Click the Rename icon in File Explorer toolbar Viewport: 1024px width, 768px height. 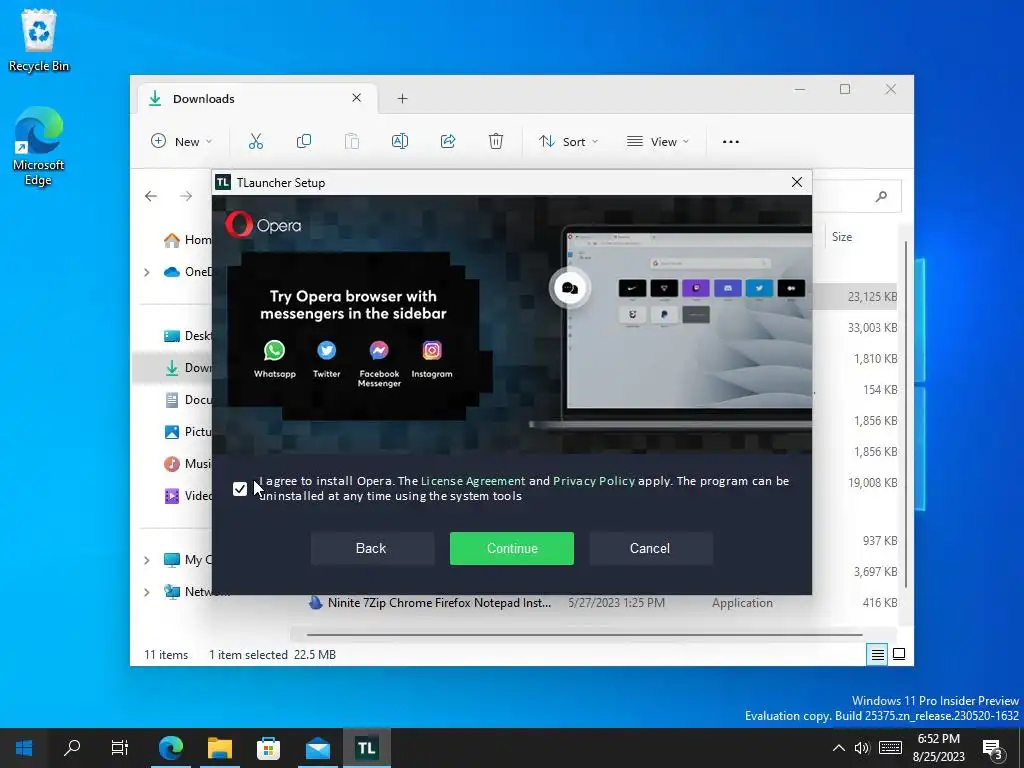[400, 141]
